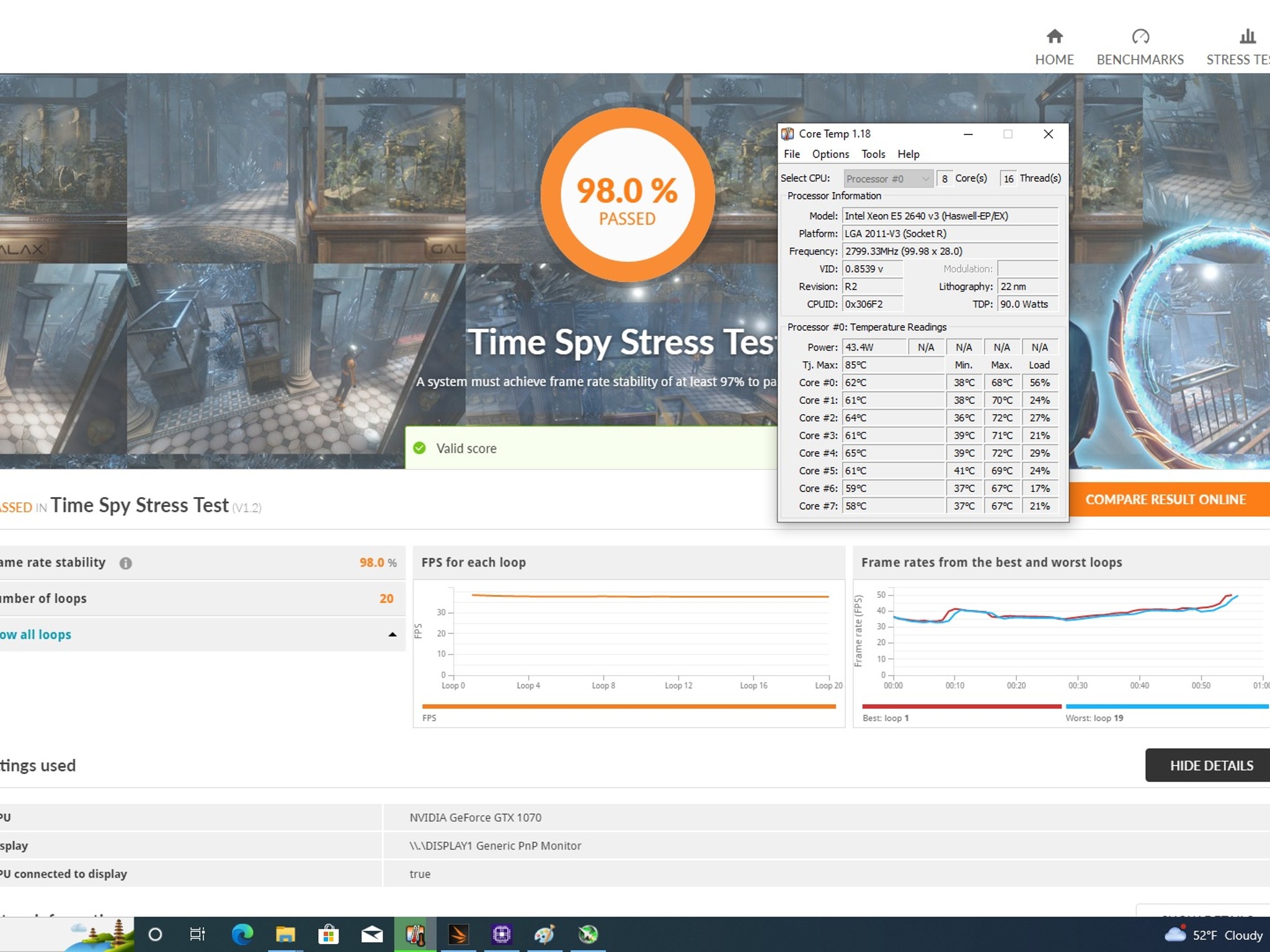
Task: Click the green round taskbar icon
Action: tap(588, 935)
